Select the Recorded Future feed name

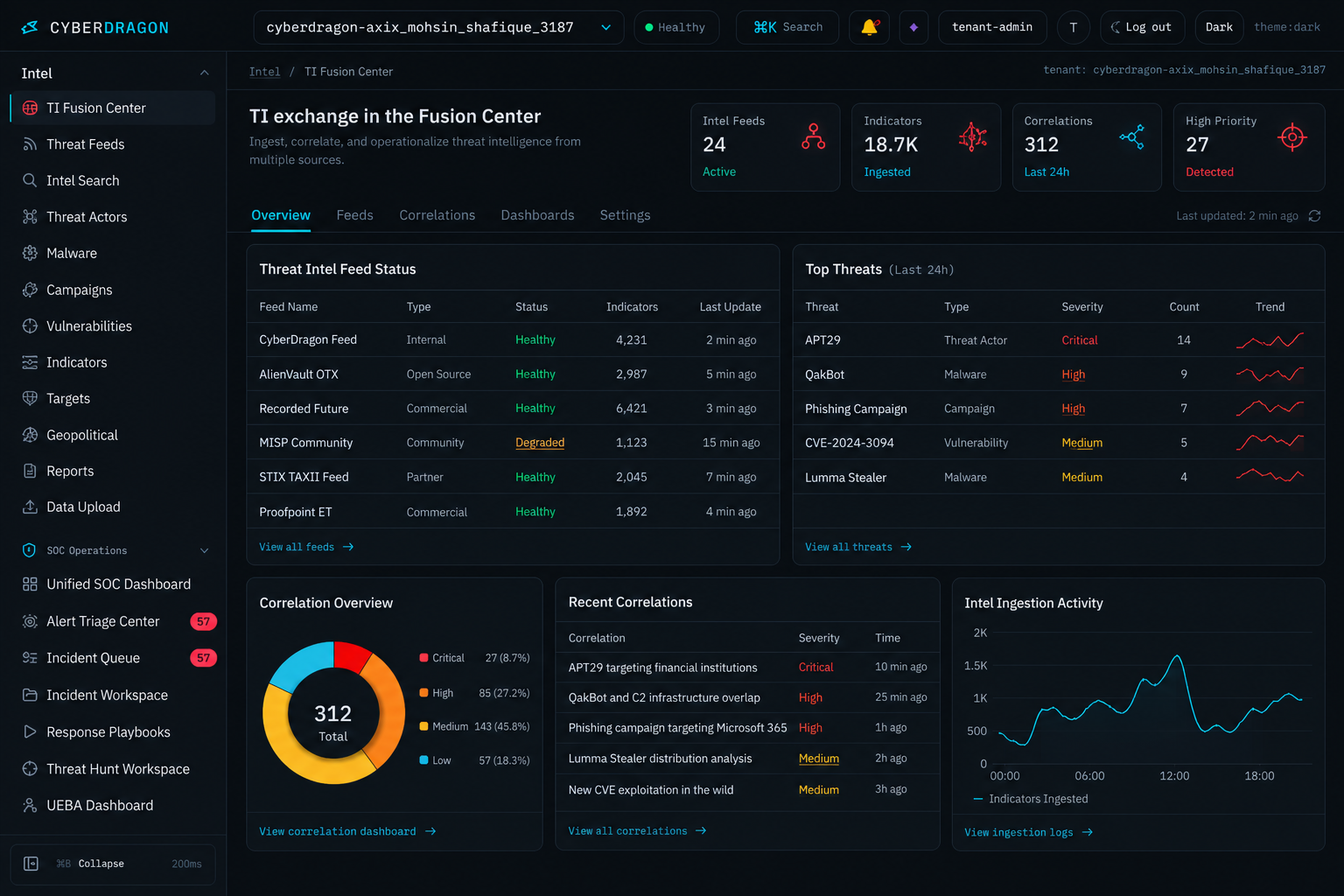pyautogui.click(x=304, y=409)
